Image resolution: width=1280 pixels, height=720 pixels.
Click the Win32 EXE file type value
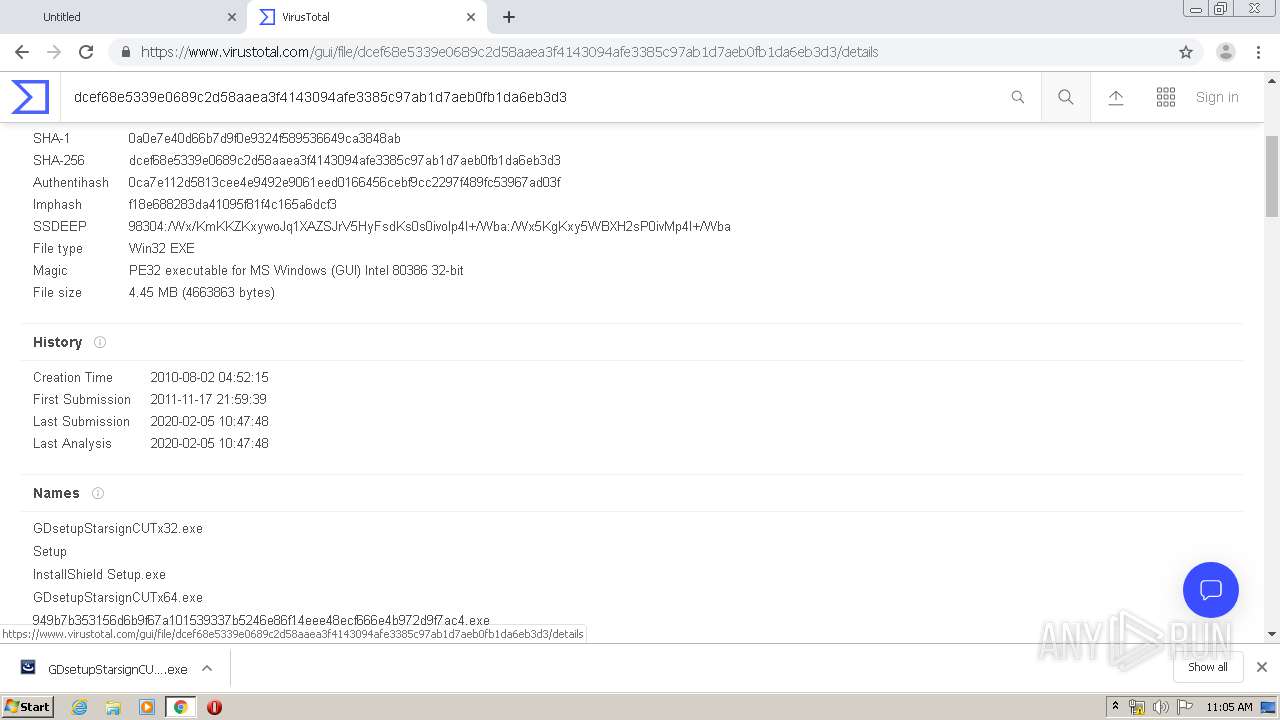161,248
